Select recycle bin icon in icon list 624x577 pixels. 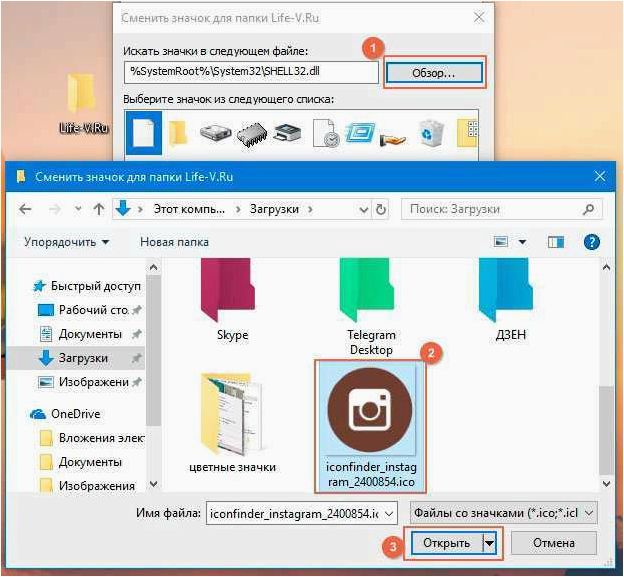coord(430,134)
